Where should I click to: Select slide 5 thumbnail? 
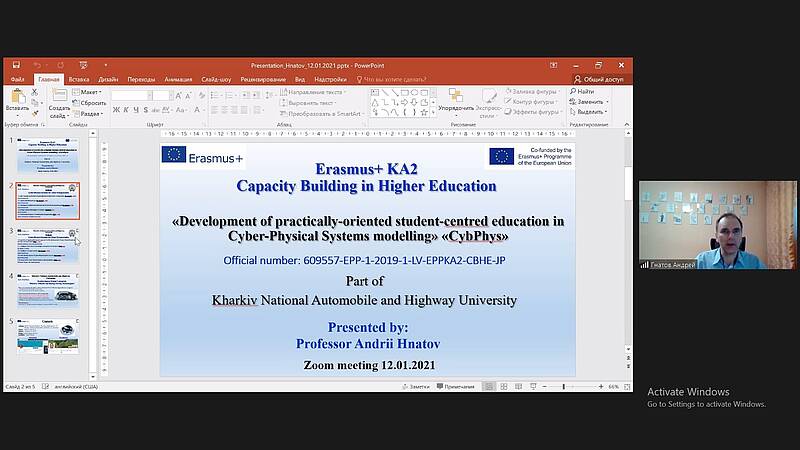[x=48, y=336]
